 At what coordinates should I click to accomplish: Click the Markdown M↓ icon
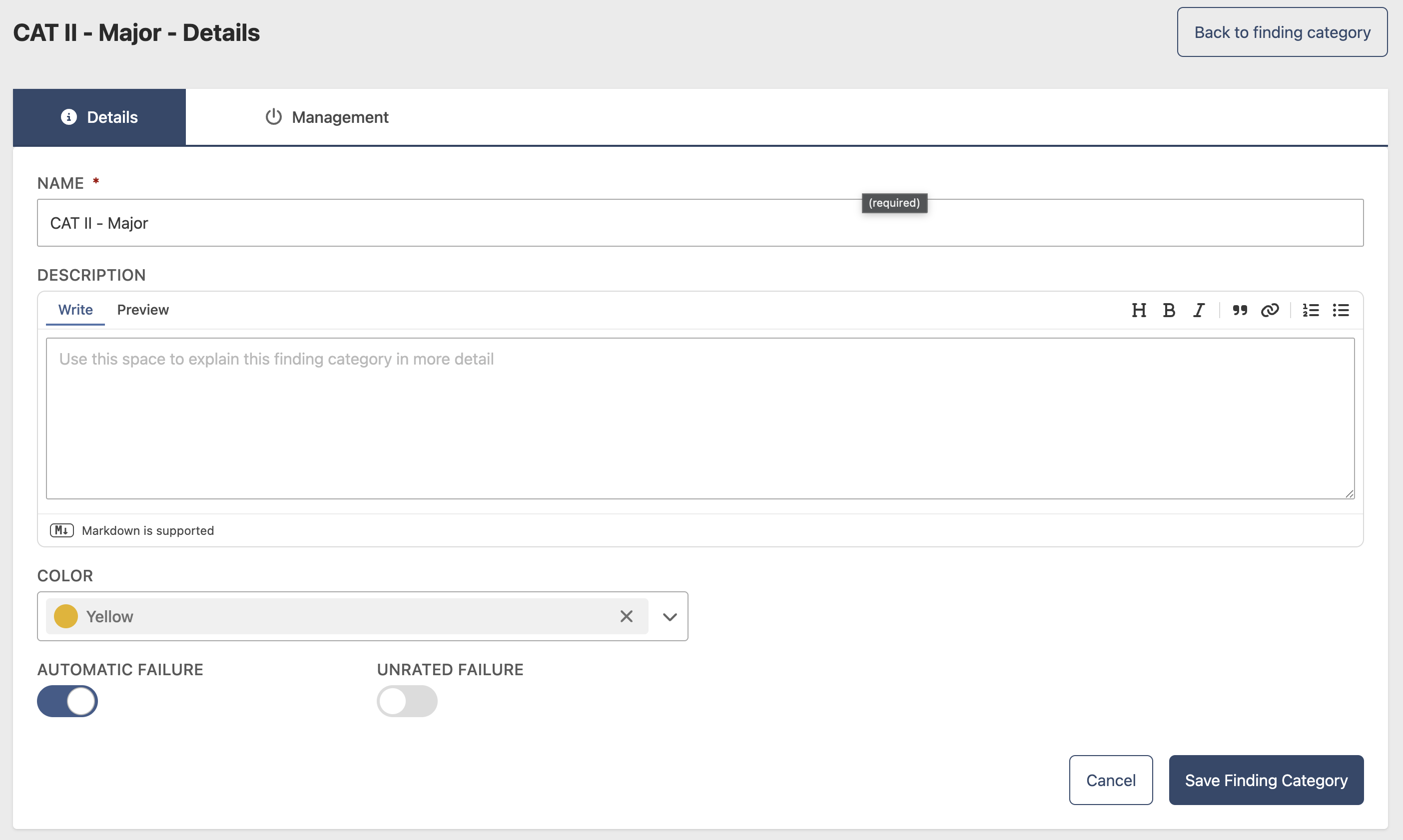pyautogui.click(x=62, y=530)
